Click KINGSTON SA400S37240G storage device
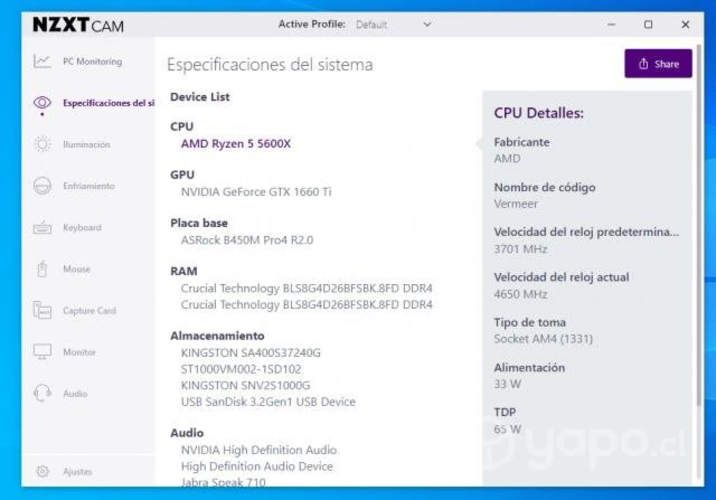The width and height of the screenshot is (716, 500). point(250,353)
